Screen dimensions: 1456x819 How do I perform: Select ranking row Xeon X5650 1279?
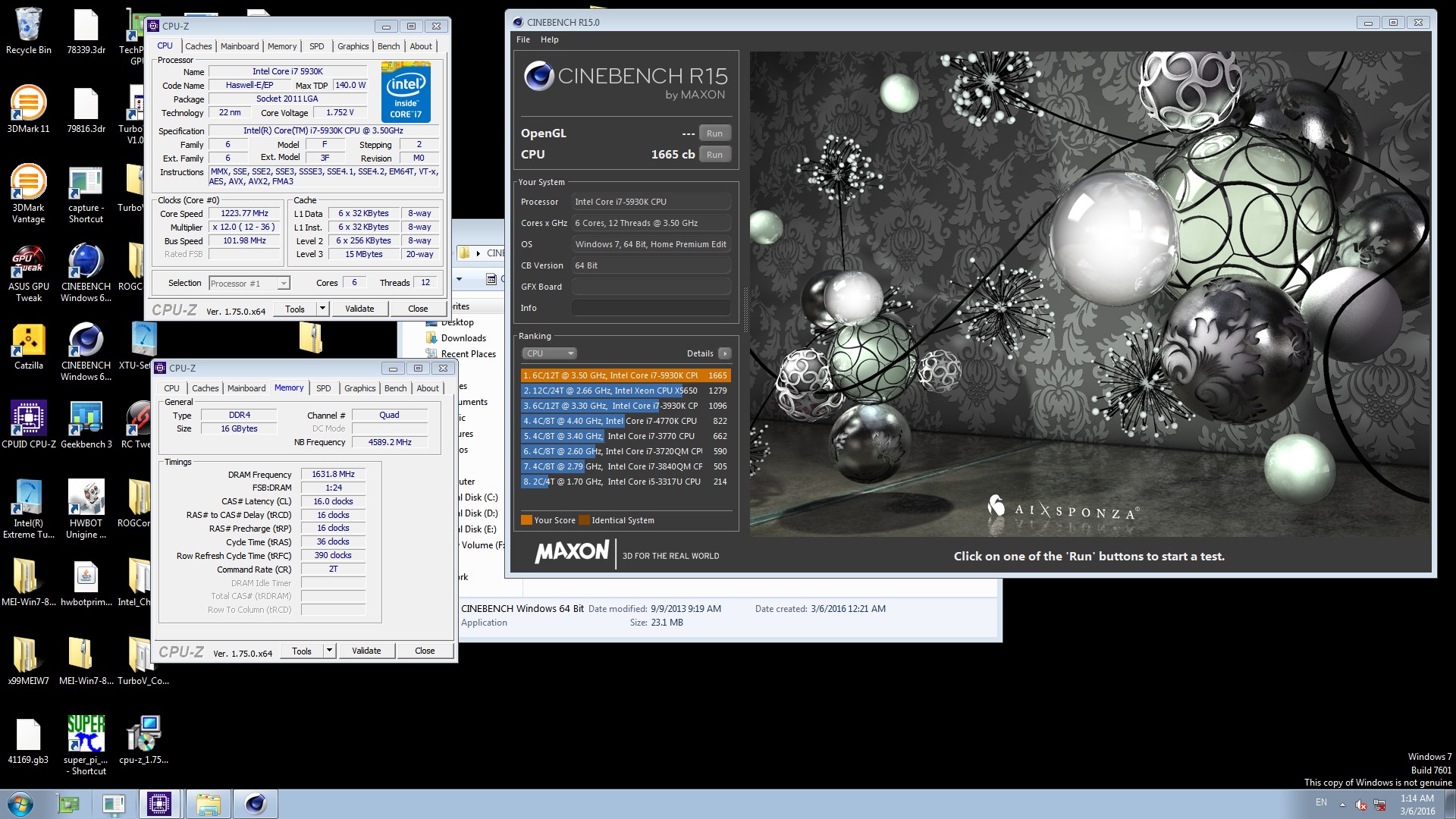(626, 391)
